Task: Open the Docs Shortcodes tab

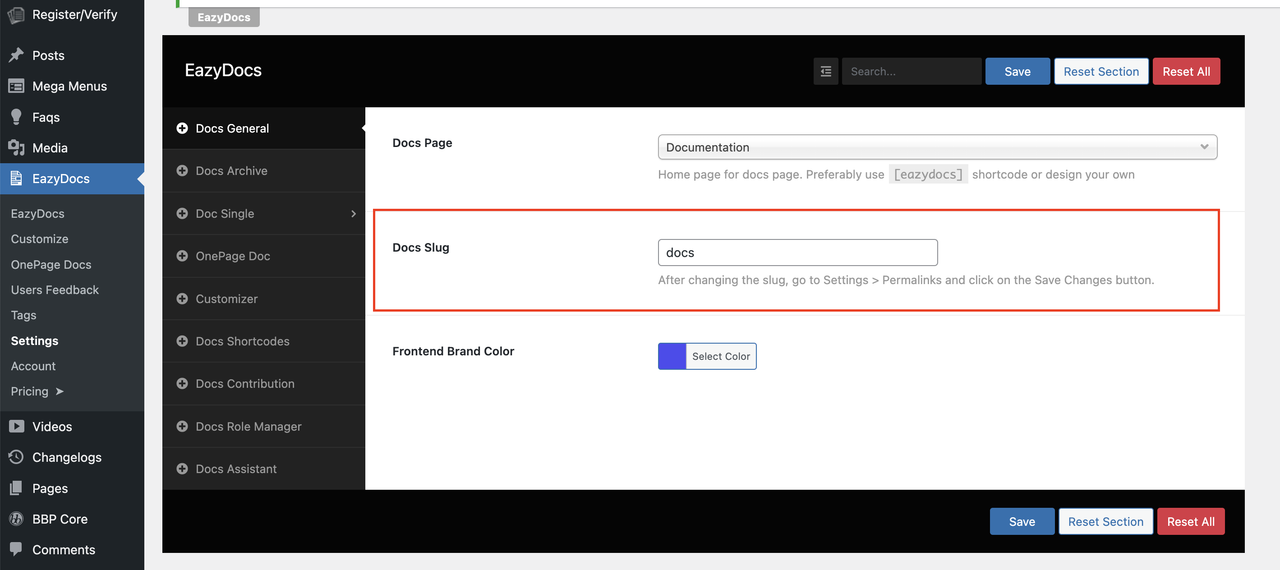Action: 264,341
